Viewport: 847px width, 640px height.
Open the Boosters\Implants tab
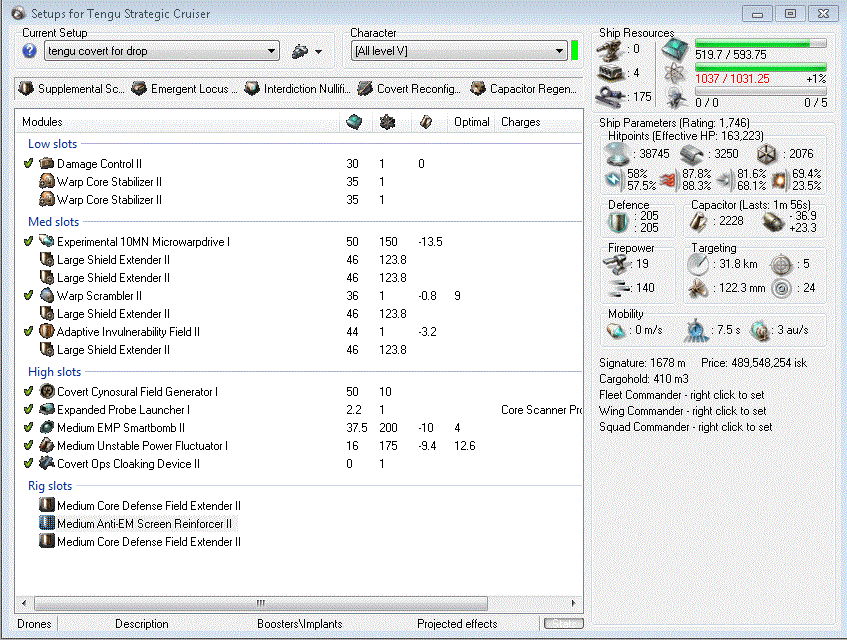coord(299,624)
